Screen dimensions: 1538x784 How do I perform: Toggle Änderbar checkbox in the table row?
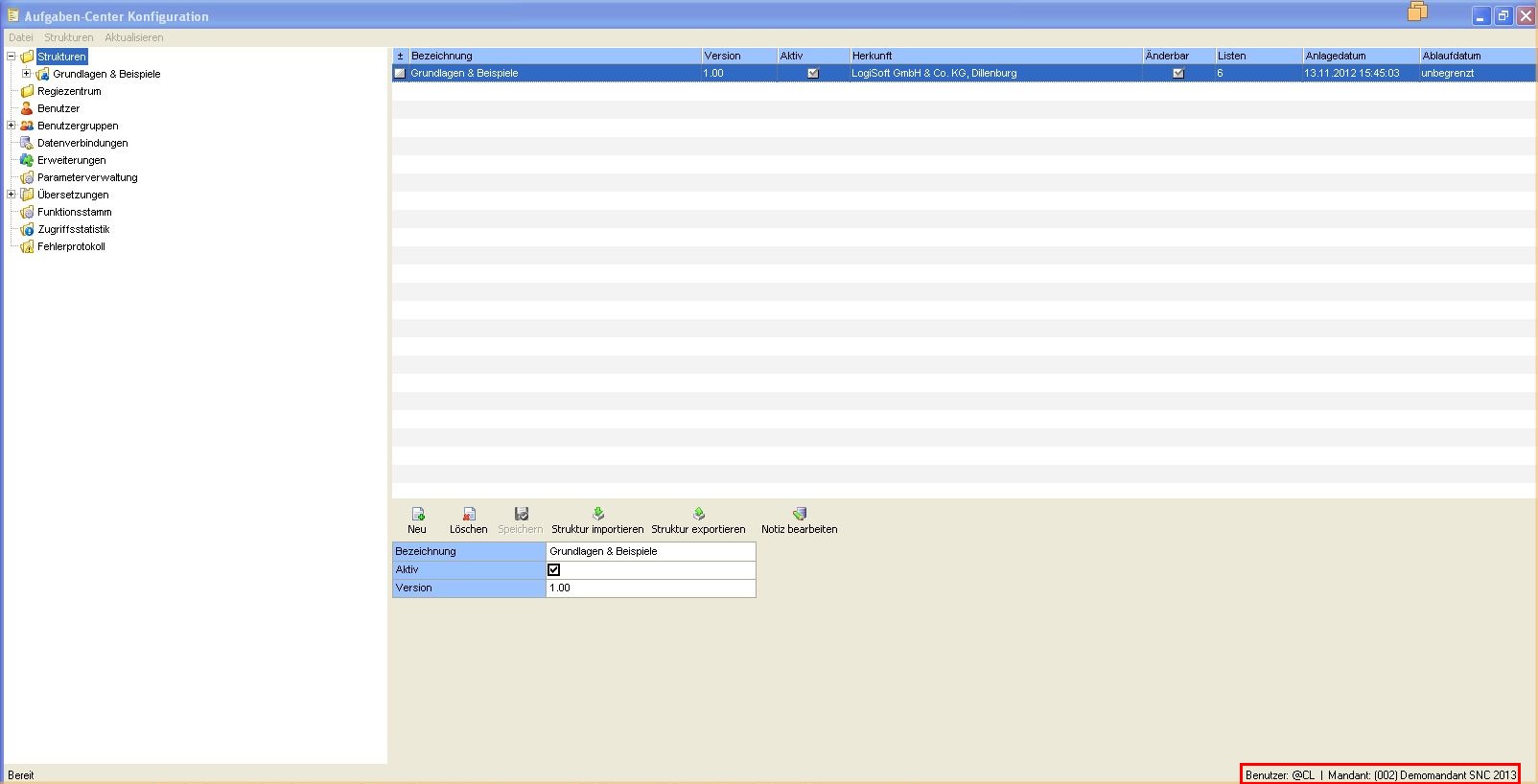pyautogui.click(x=1178, y=73)
